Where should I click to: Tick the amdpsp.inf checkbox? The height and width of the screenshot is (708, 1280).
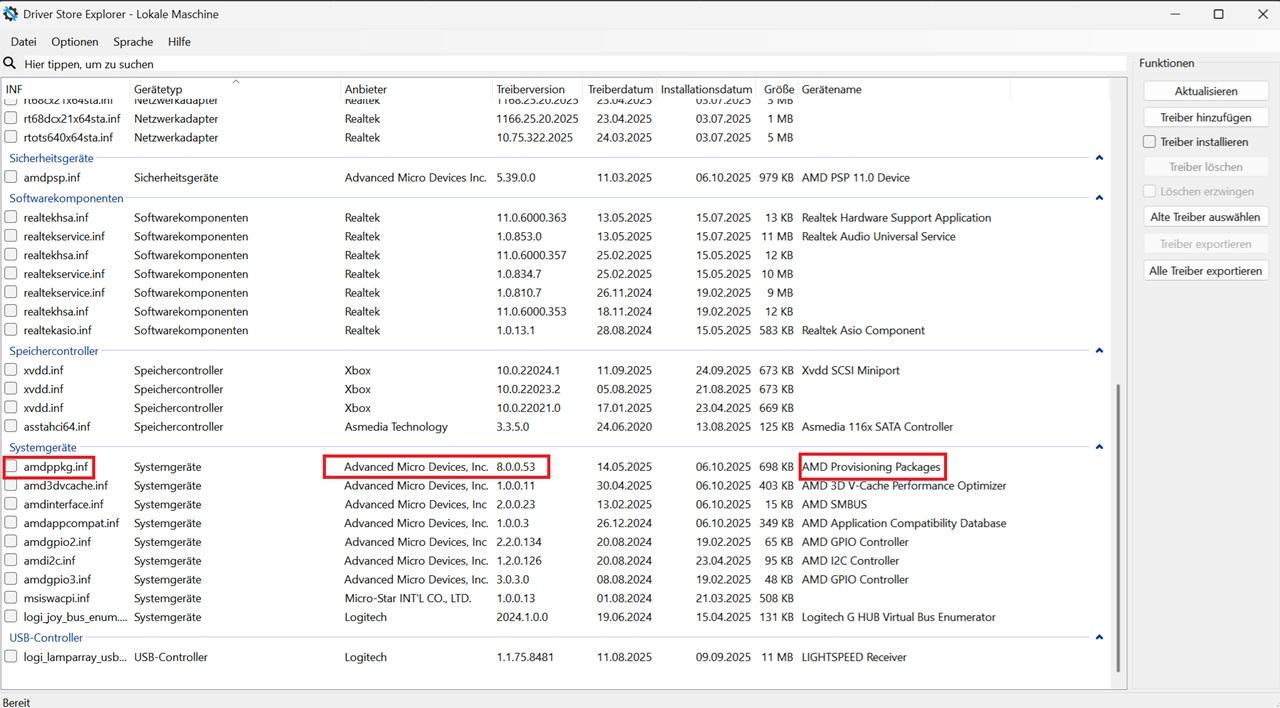(12, 178)
